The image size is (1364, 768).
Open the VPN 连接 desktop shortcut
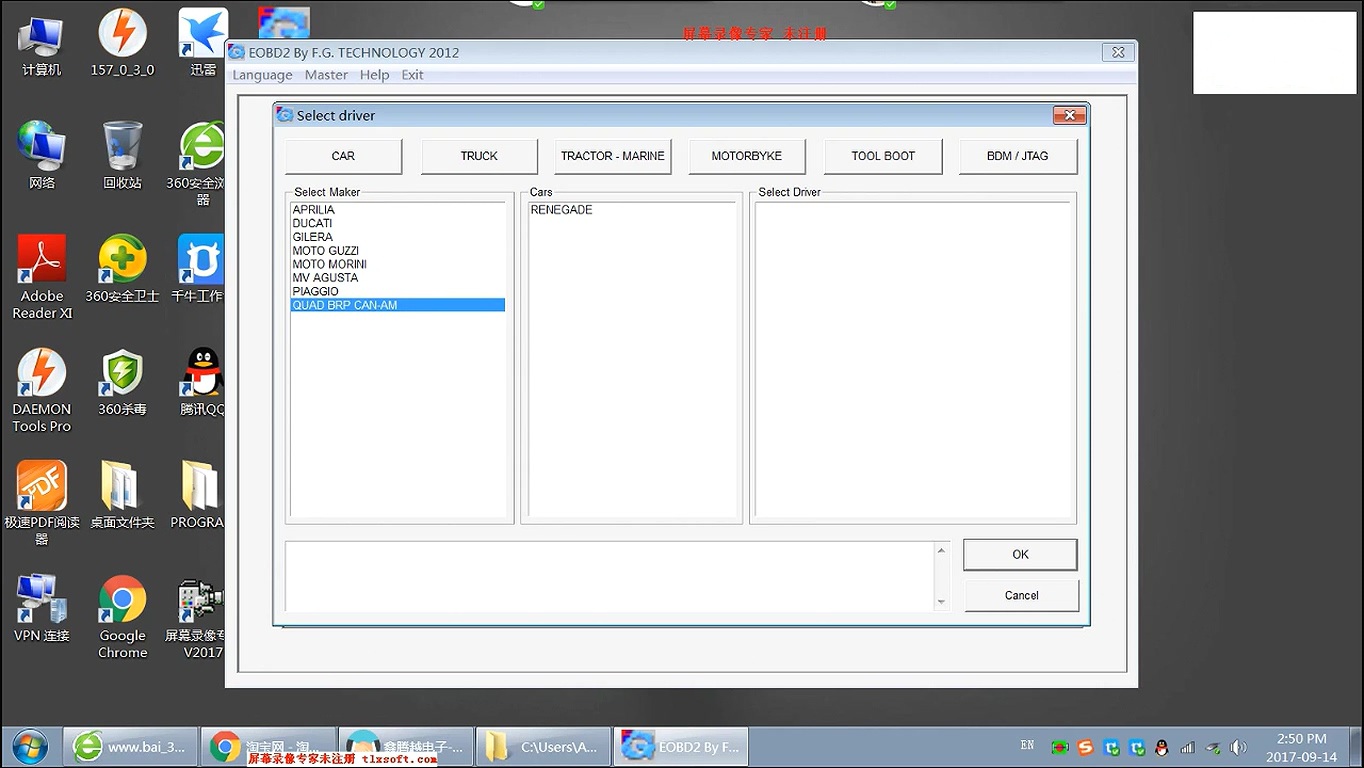[42, 608]
